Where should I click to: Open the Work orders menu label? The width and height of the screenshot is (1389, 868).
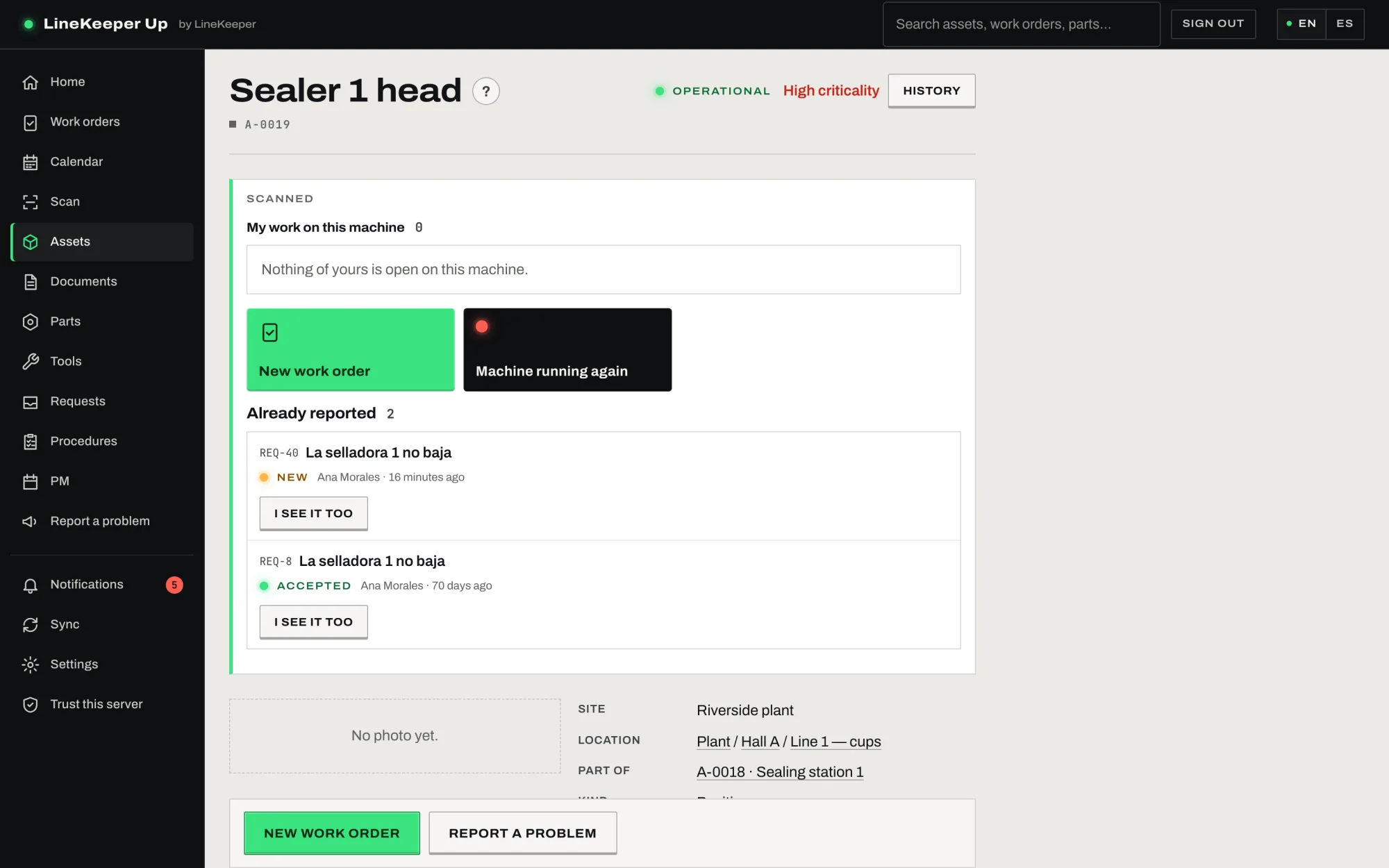[85, 122]
